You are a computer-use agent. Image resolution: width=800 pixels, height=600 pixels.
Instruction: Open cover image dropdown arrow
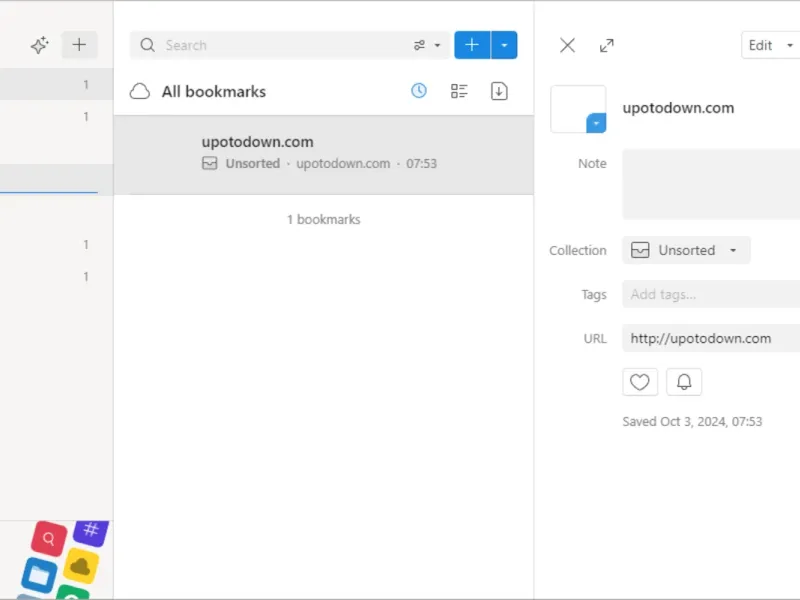coord(596,123)
